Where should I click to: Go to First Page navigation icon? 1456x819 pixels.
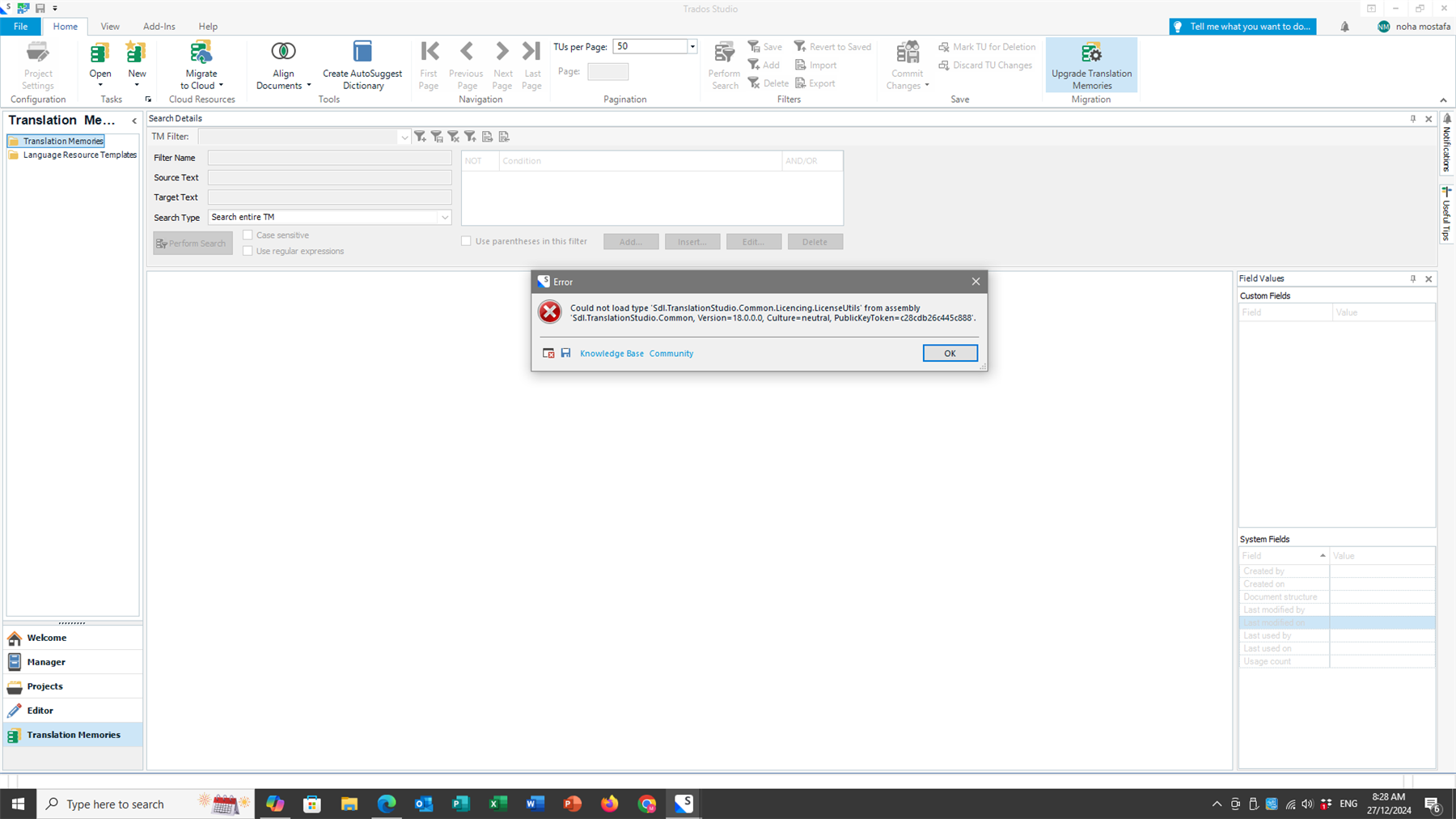430,51
